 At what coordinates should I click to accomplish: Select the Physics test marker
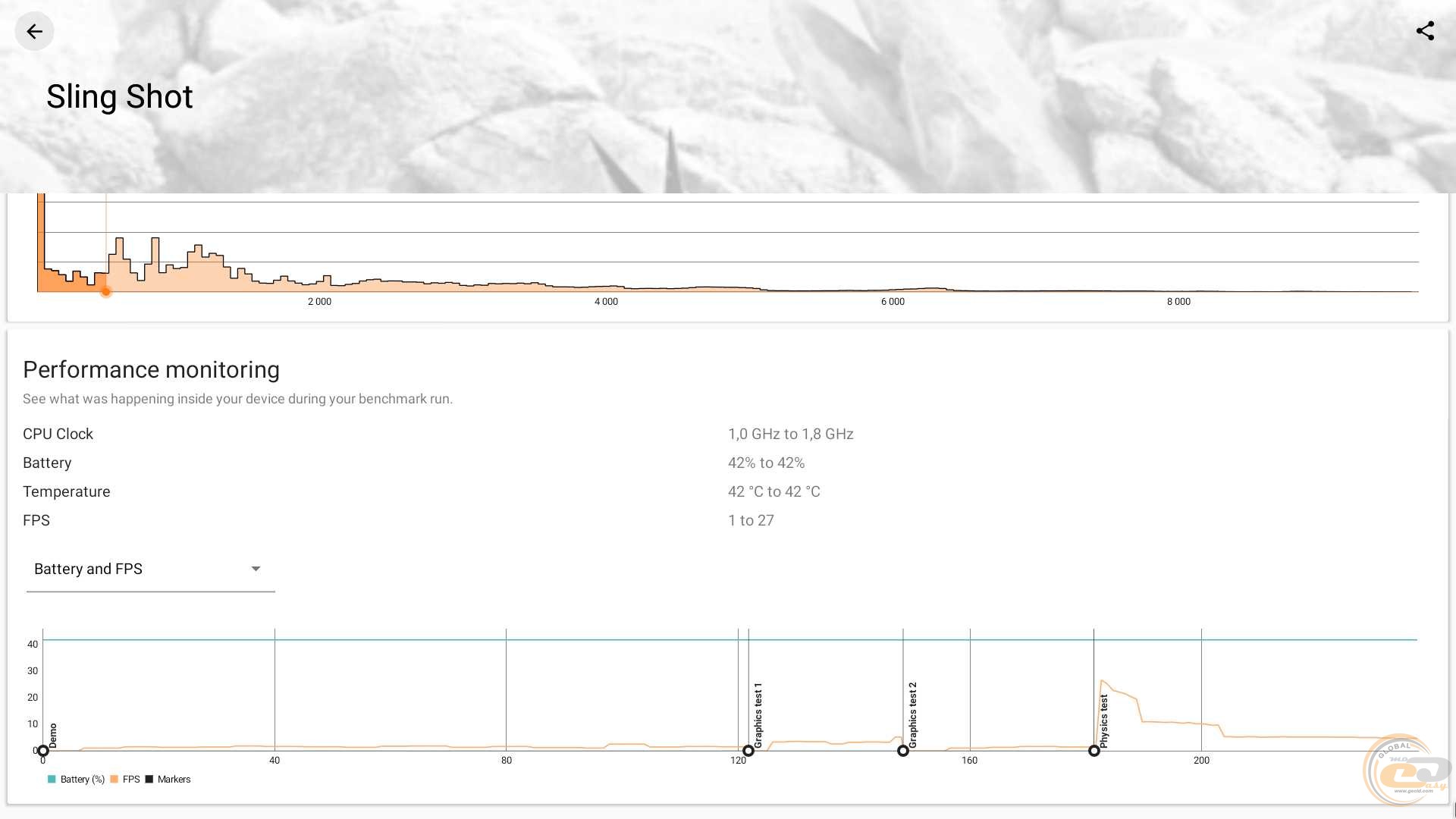[1094, 751]
